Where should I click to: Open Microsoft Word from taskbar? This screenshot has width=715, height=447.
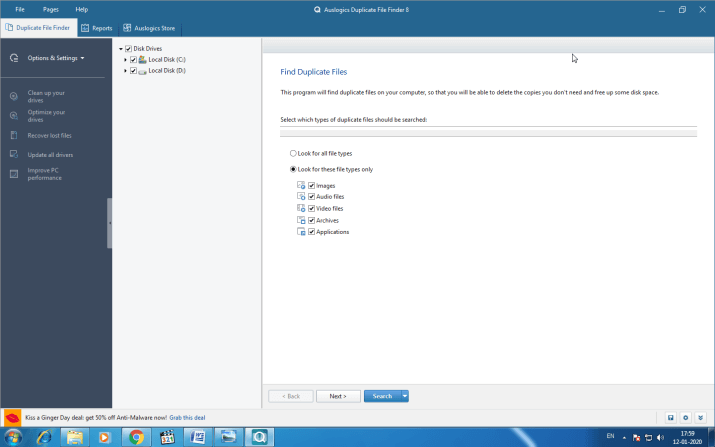pyautogui.click(x=197, y=437)
